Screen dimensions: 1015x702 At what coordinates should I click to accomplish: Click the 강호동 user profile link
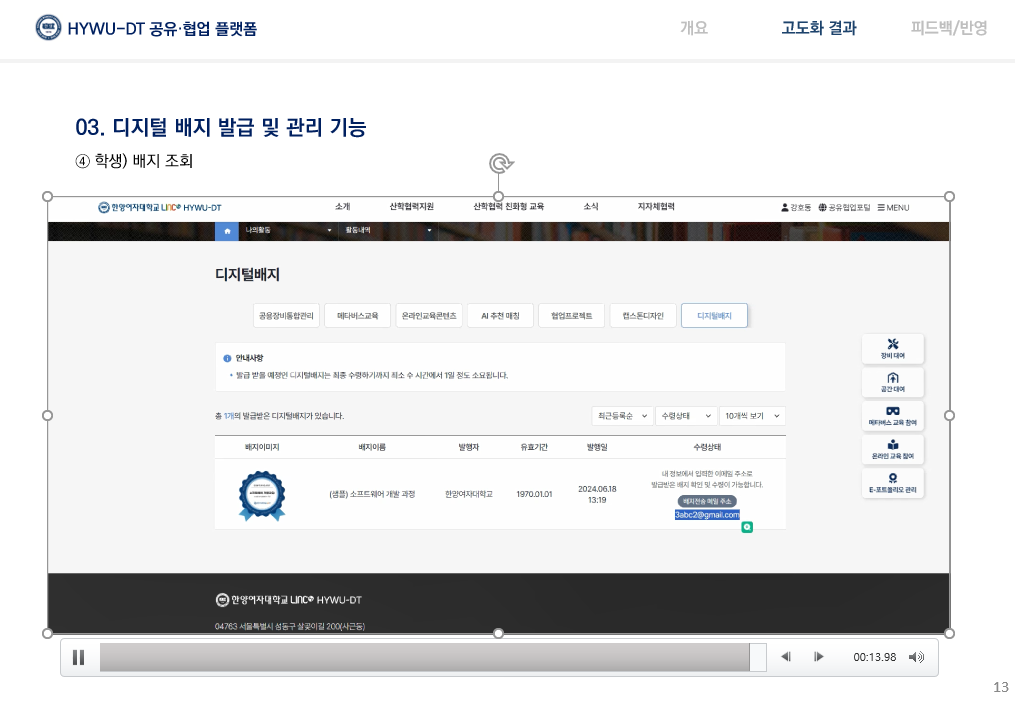tap(796, 208)
